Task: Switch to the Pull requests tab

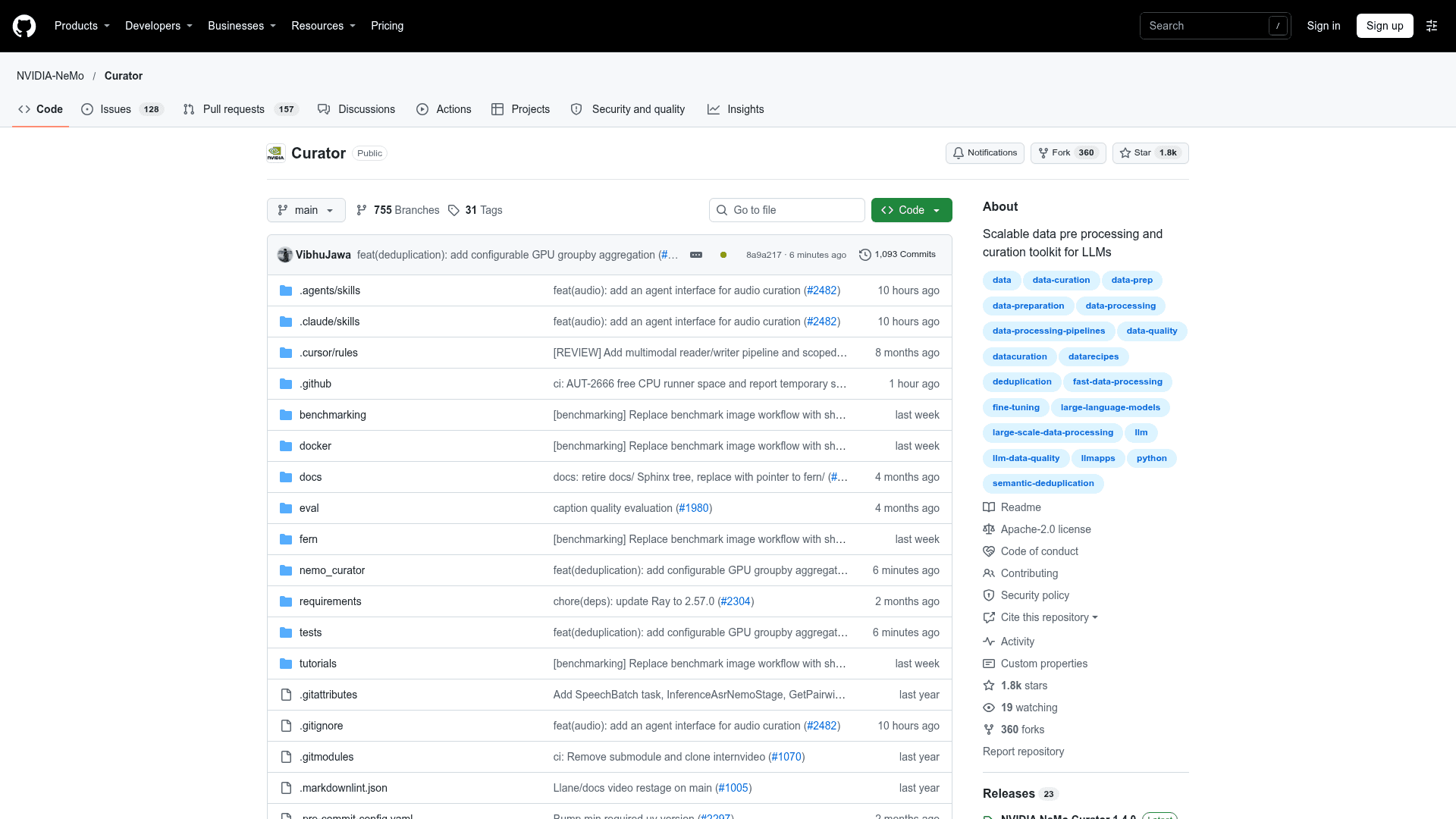Action: [x=241, y=109]
